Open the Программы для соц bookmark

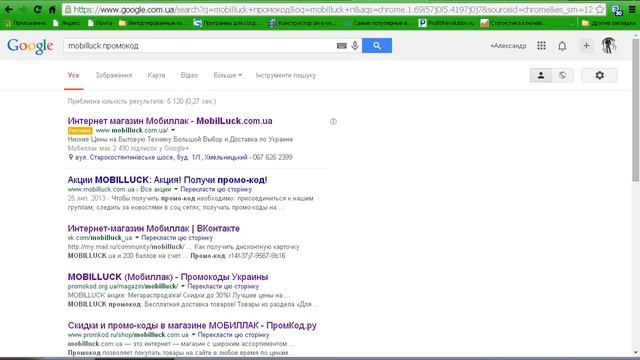pos(226,23)
